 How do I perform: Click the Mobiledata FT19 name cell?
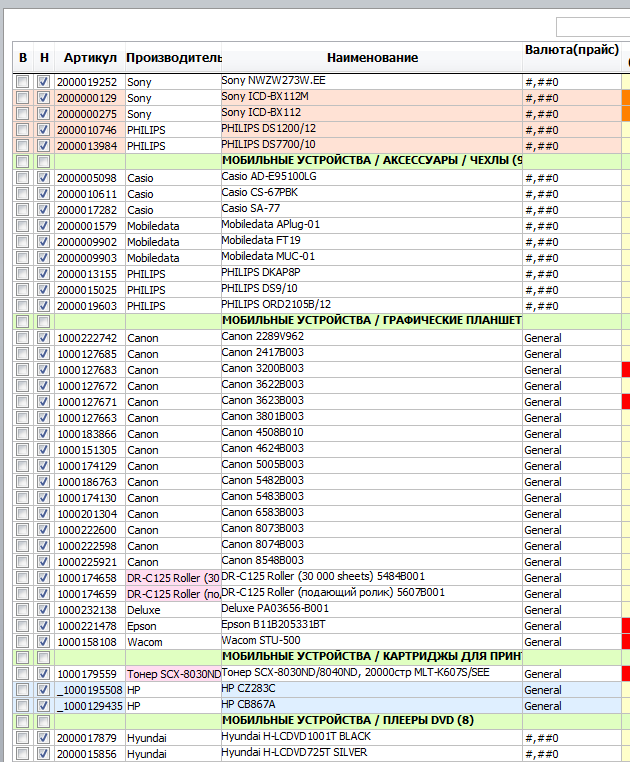[x=372, y=241]
